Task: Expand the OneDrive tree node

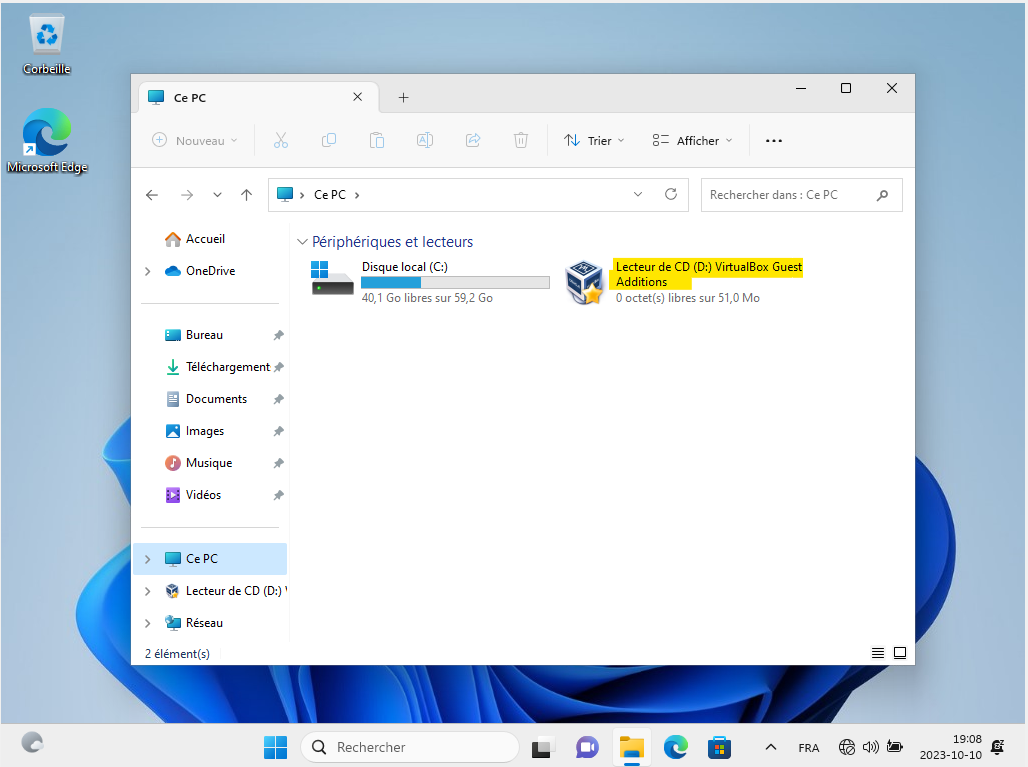Action: 148,271
